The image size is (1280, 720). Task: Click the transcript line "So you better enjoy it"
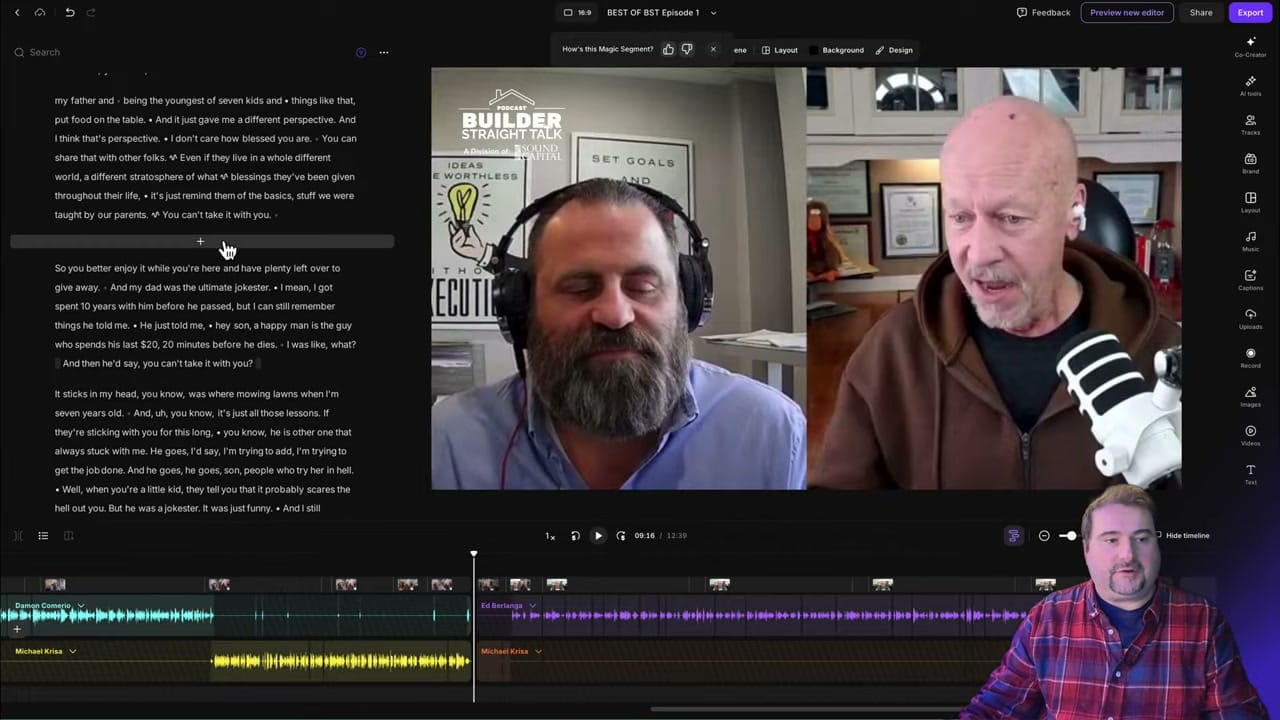click(104, 268)
